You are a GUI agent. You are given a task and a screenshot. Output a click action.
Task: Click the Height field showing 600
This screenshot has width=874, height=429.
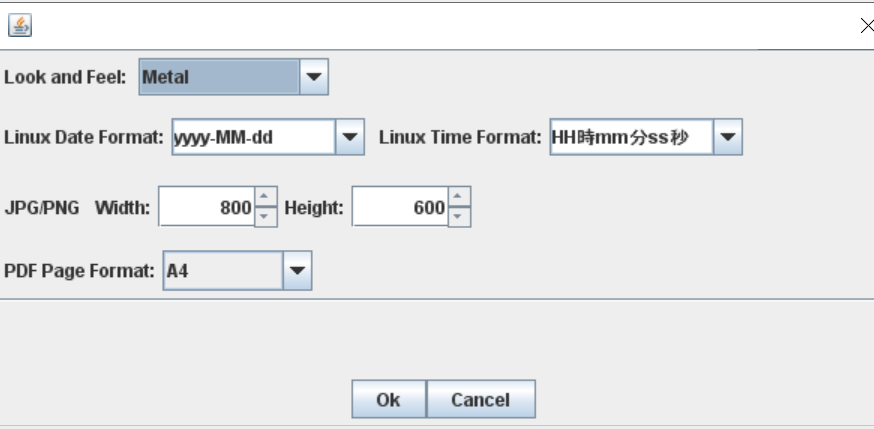tap(400, 207)
